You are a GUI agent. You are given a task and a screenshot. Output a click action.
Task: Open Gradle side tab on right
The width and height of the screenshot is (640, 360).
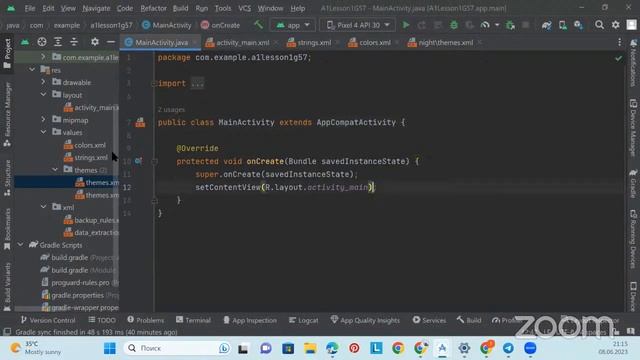pyautogui.click(x=633, y=183)
